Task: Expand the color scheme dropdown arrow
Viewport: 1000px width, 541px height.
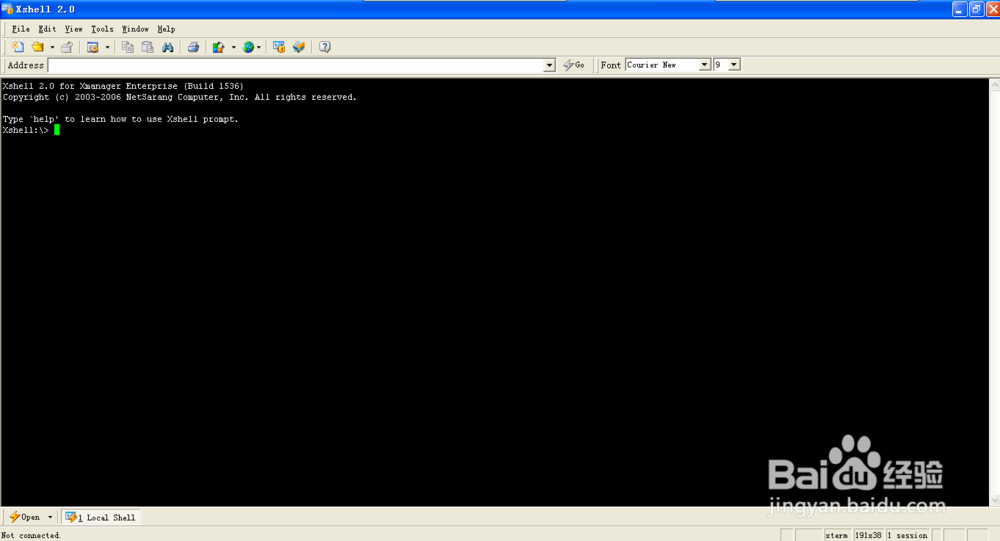Action: coord(233,47)
